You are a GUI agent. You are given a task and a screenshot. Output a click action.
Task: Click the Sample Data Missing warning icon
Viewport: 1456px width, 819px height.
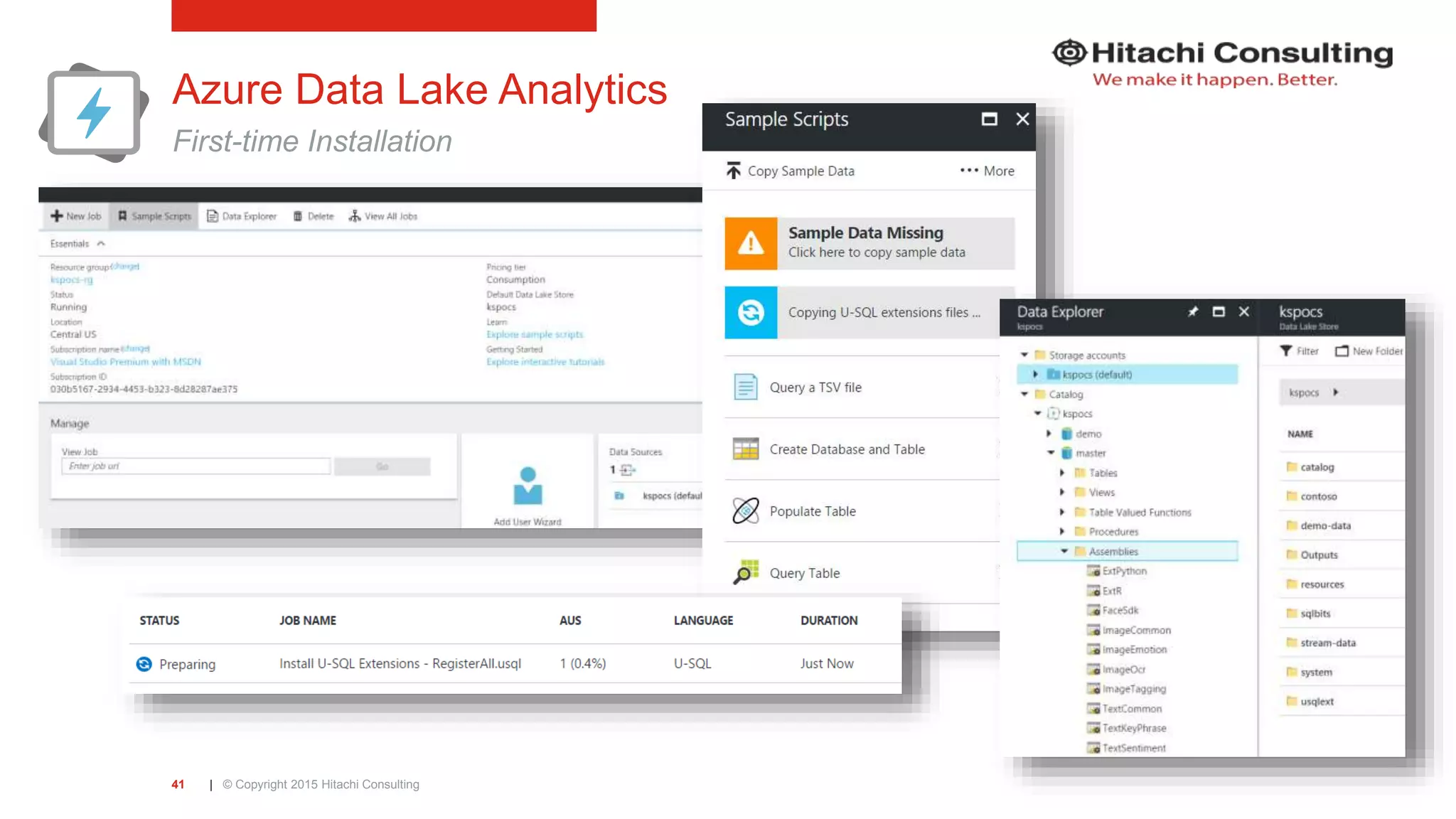pyautogui.click(x=751, y=244)
